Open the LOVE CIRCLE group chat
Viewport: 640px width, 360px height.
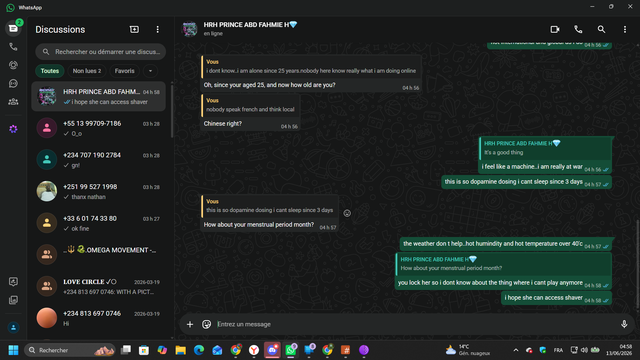coord(98,286)
